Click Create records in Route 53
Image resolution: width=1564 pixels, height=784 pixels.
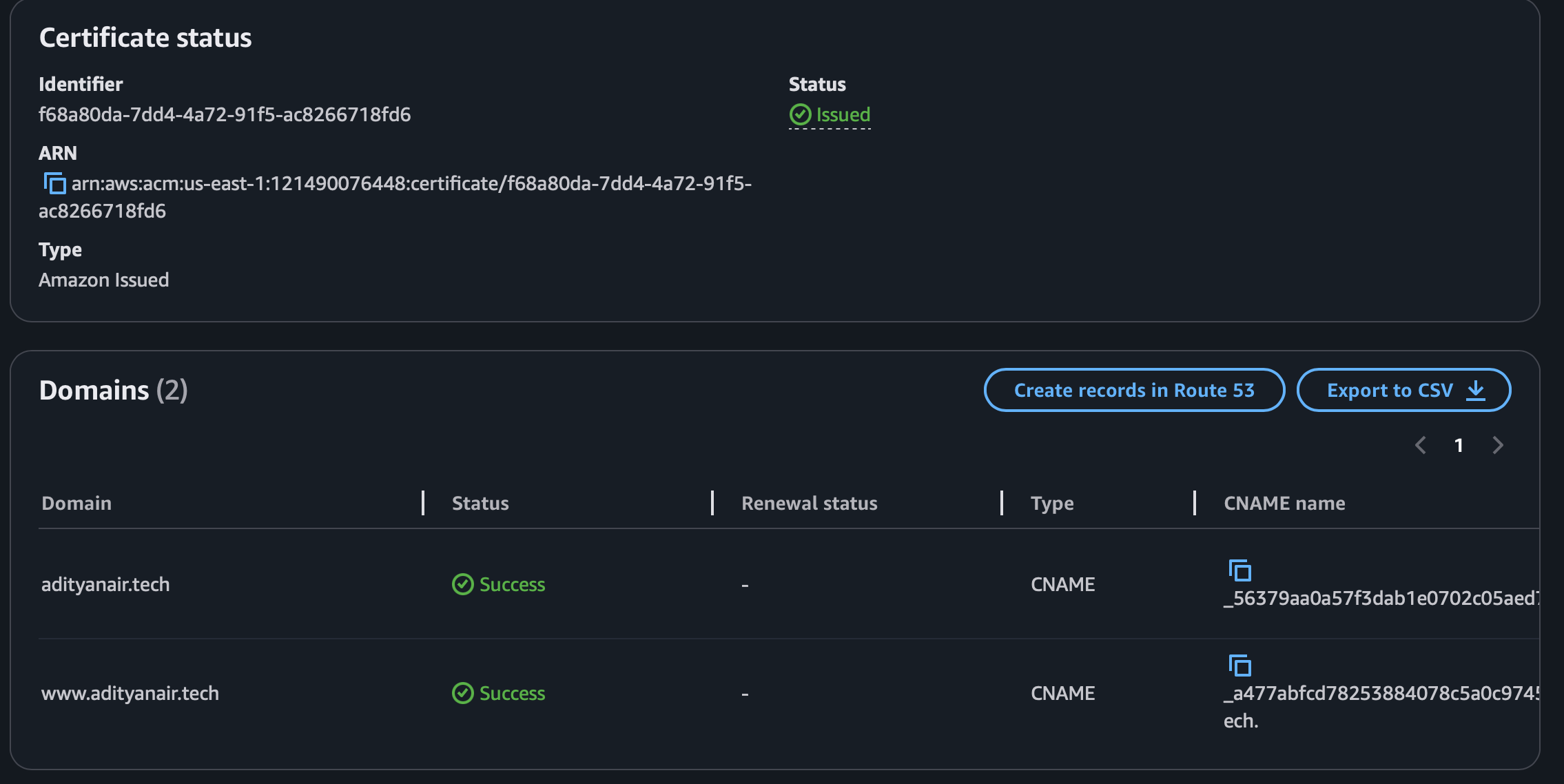coord(1134,390)
